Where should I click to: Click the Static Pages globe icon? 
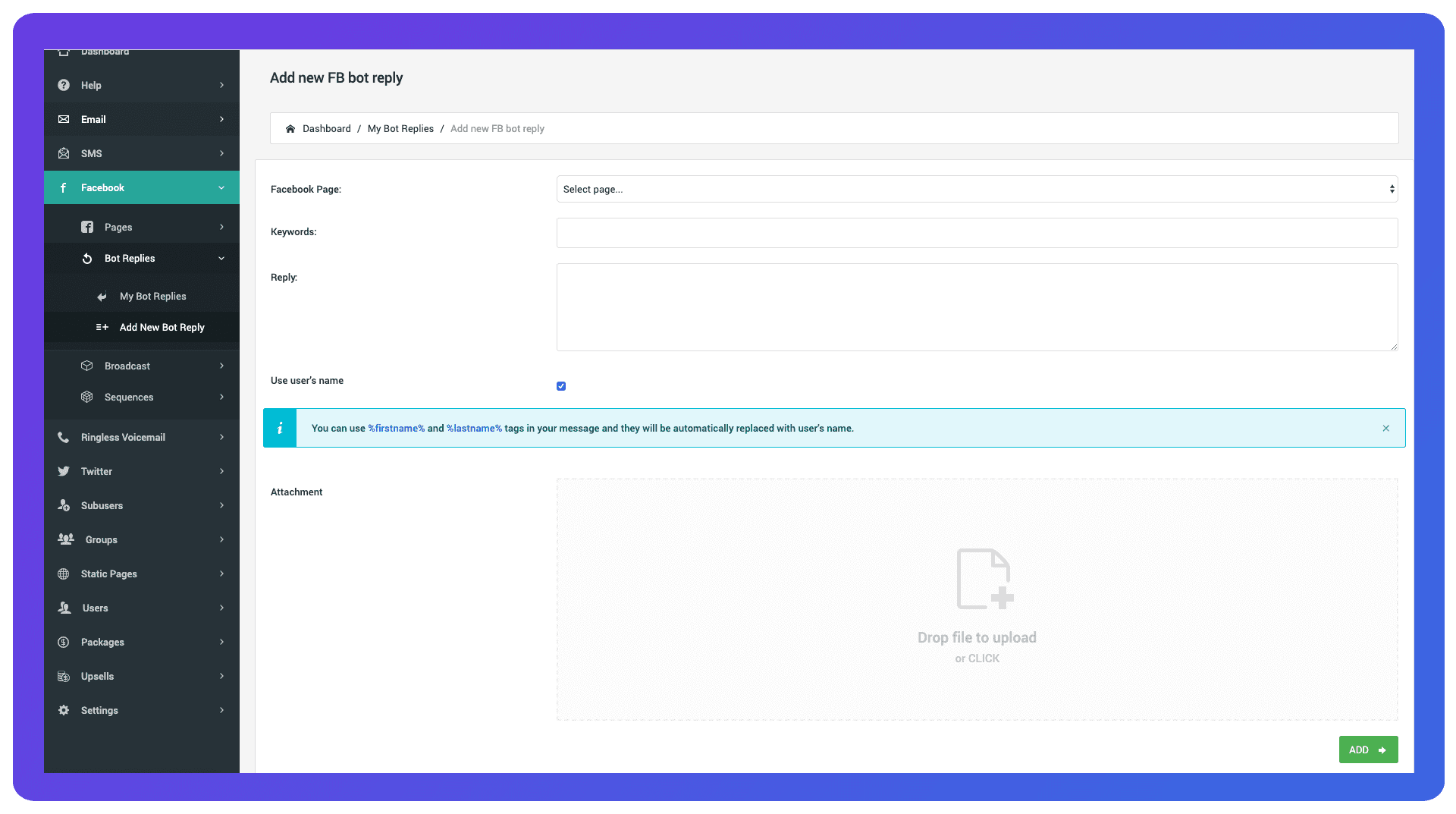[64, 574]
